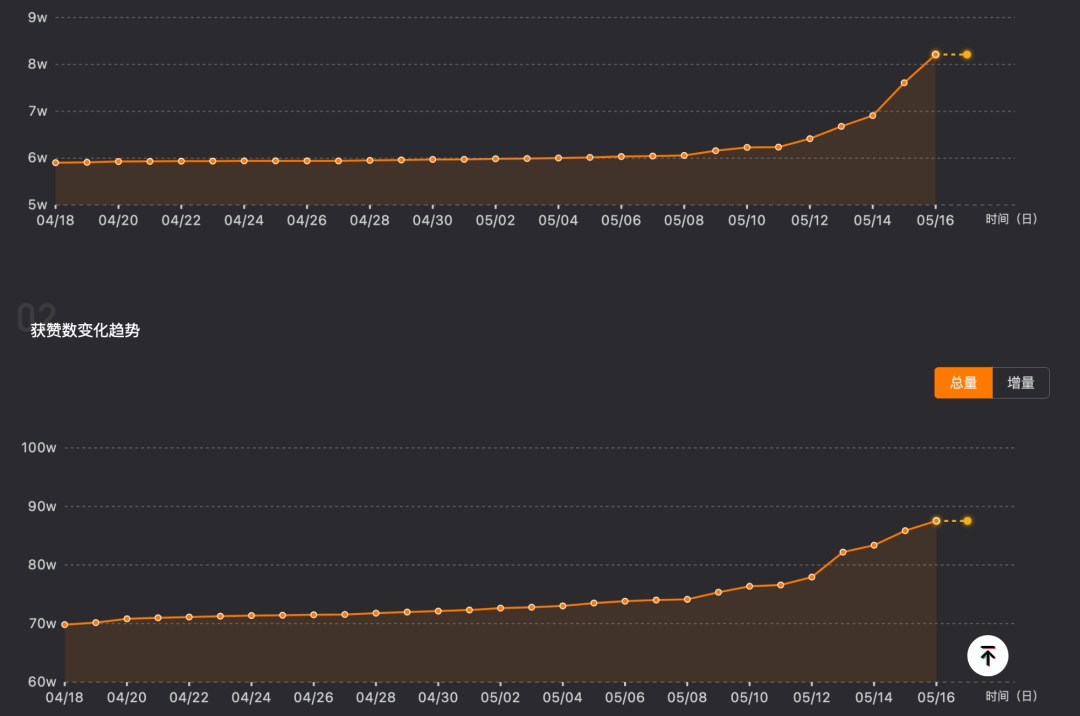This screenshot has height=716, width=1080.
Task: Select the 05/10 data point on upper chart
Action: 747,147
